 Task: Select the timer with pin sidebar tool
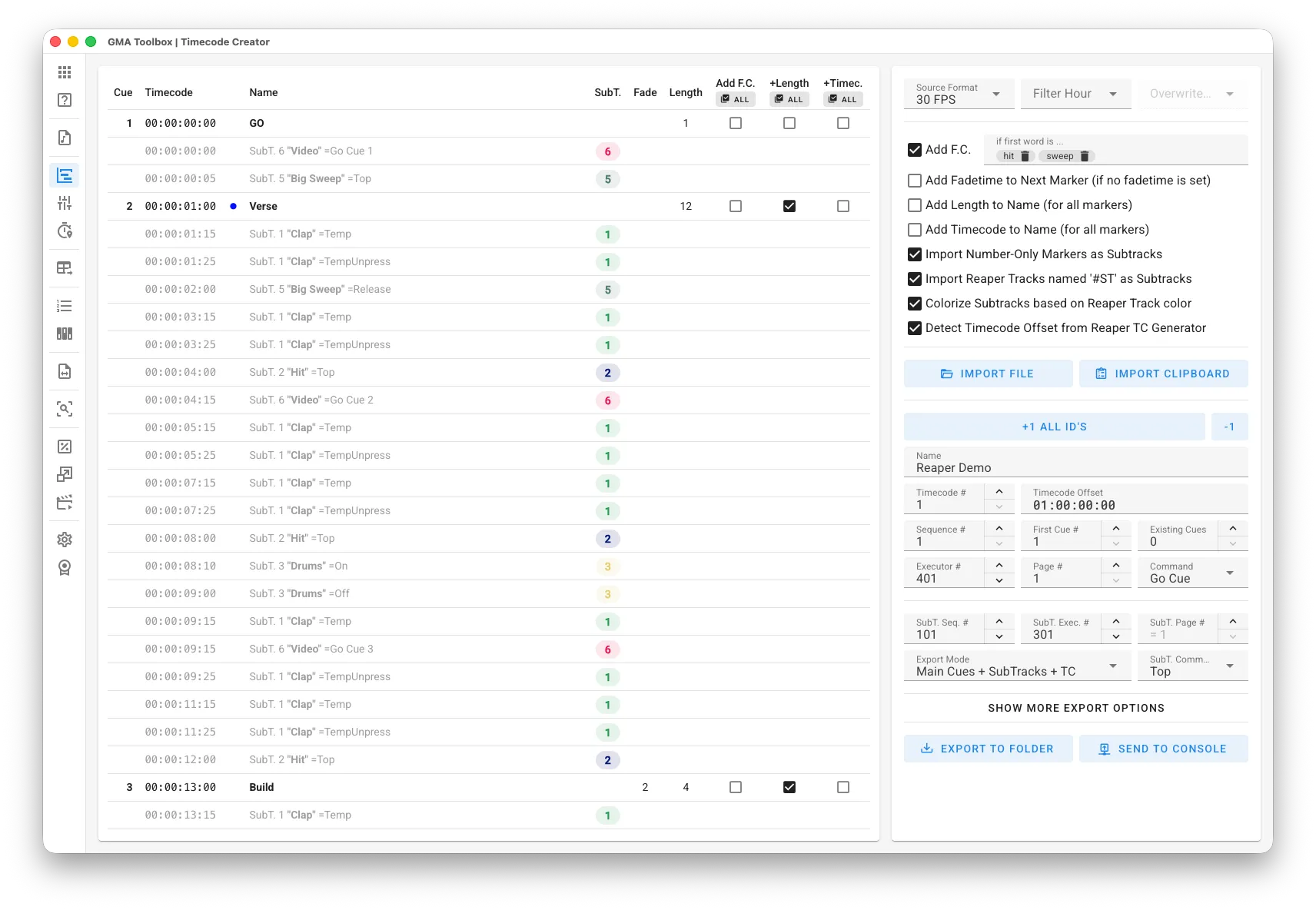(x=65, y=230)
